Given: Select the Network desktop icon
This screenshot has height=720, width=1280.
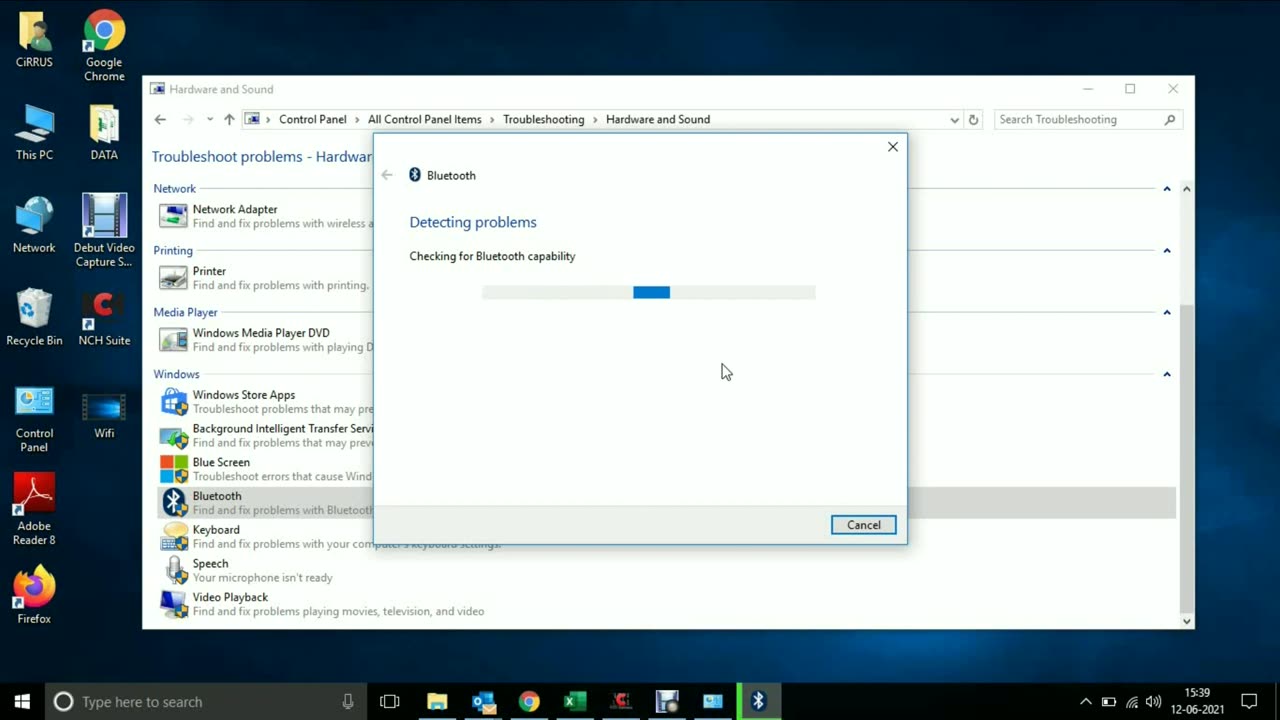Looking at the screenshot, I should click(x=34, y=225).
